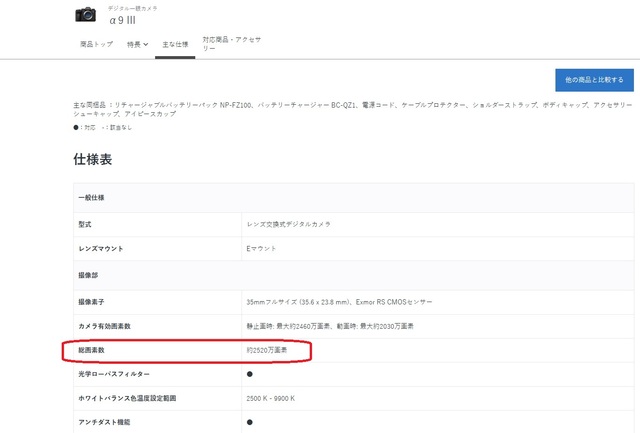Click the α9 III product title
The width and height of the screenshot is (640, 433).
coord(125,19)
